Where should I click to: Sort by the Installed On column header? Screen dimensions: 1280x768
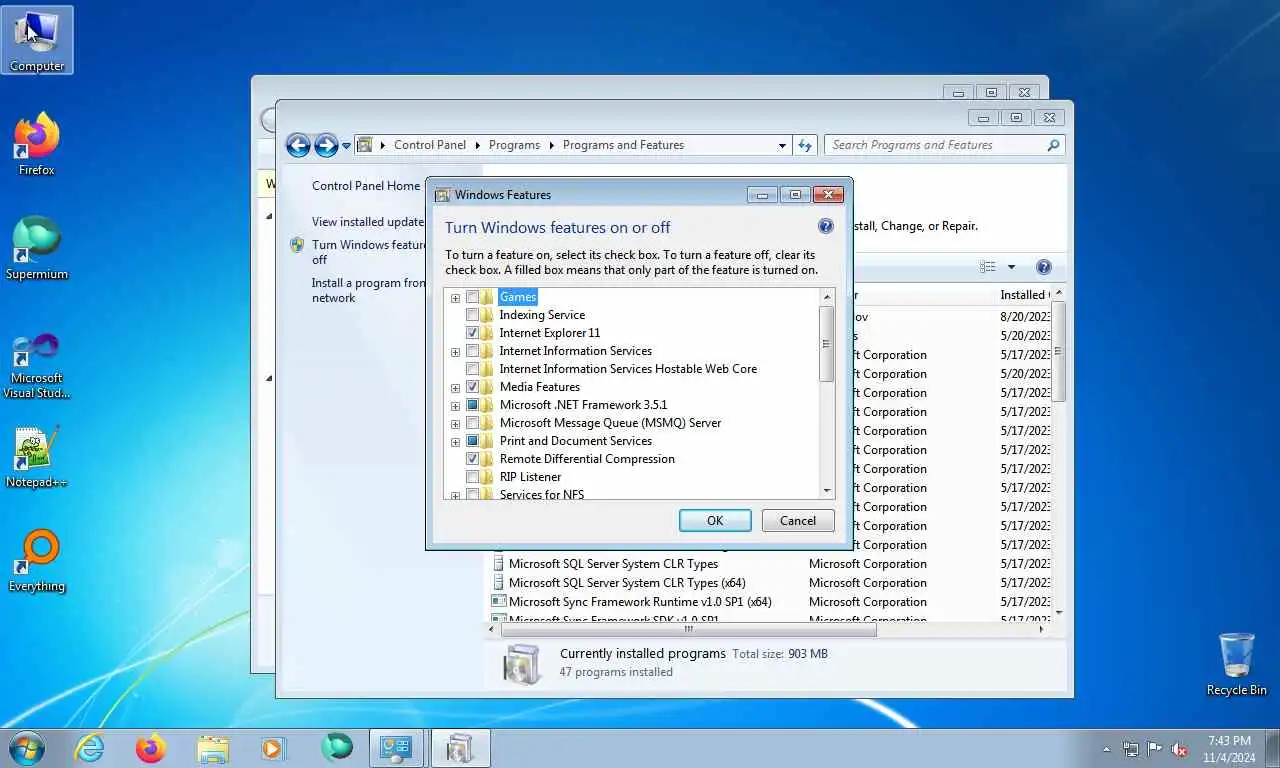point(1024,295)
